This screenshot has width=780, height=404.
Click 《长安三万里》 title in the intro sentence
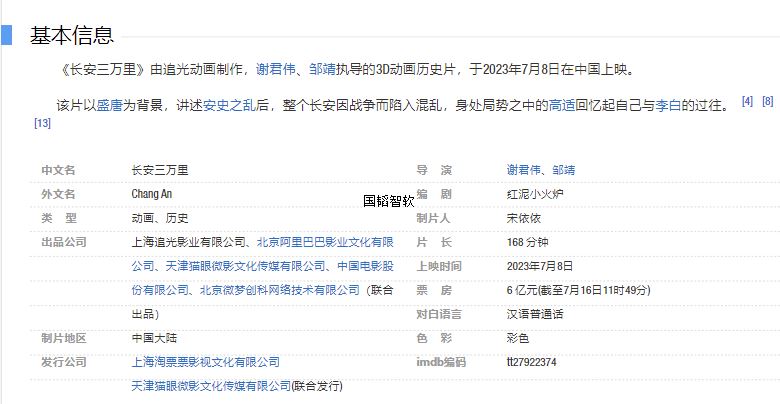coord(103,69)
